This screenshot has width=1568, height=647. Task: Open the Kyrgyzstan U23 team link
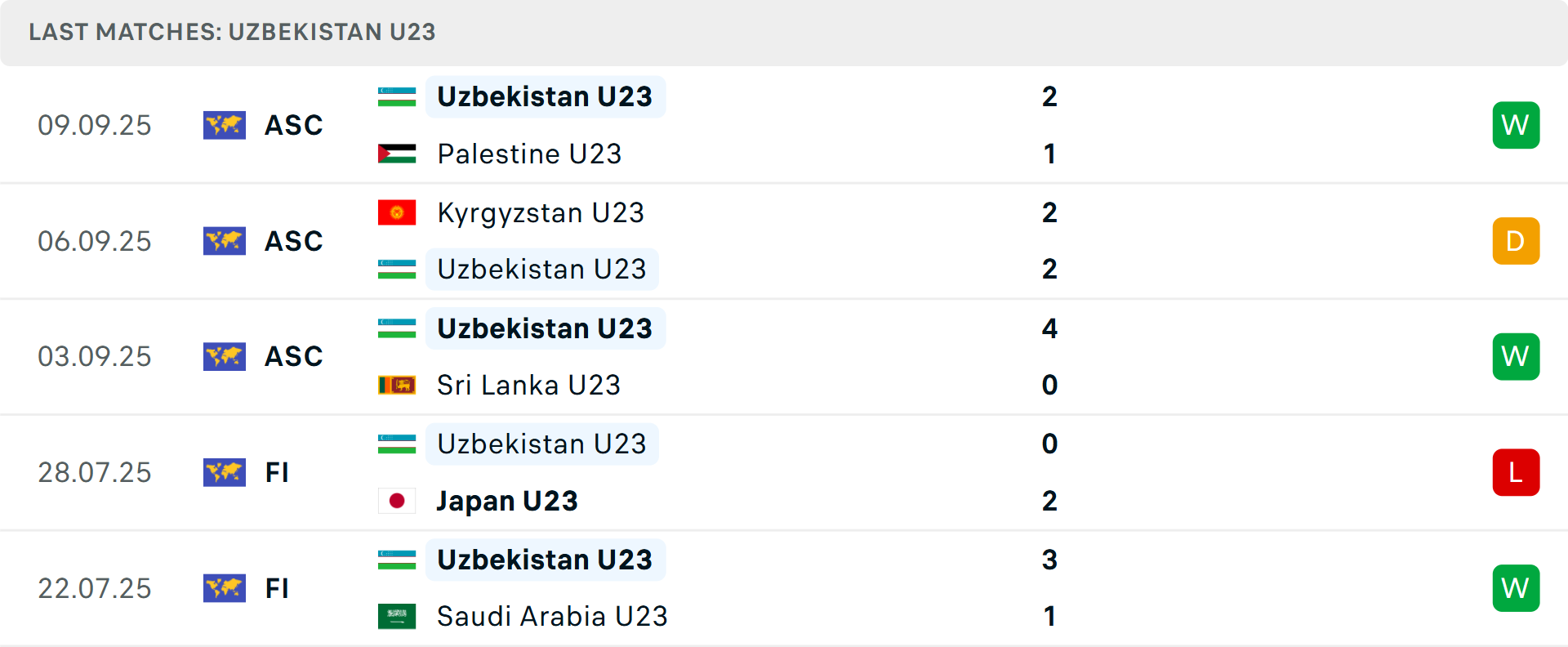541,212
